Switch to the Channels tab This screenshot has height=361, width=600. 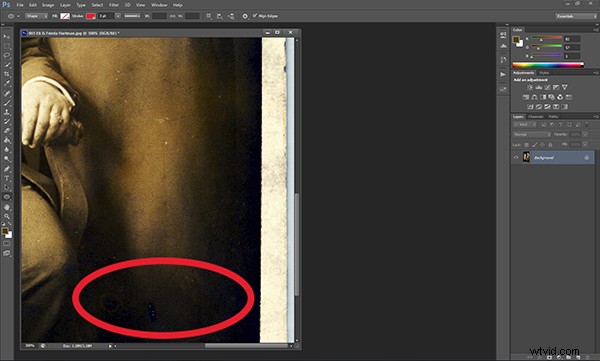click(x=536, y=116)
